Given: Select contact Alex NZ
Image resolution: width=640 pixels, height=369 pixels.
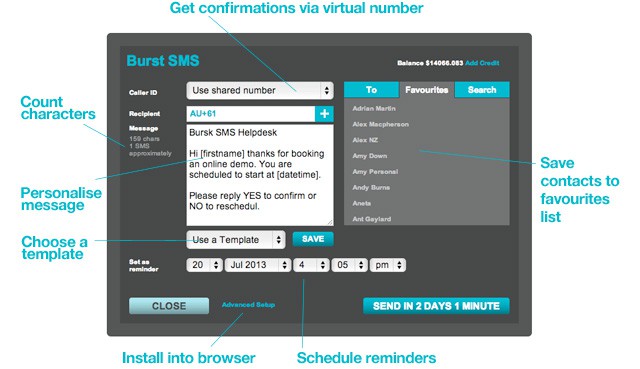Looking at the screenshot, I should click(x=365, y=140).
